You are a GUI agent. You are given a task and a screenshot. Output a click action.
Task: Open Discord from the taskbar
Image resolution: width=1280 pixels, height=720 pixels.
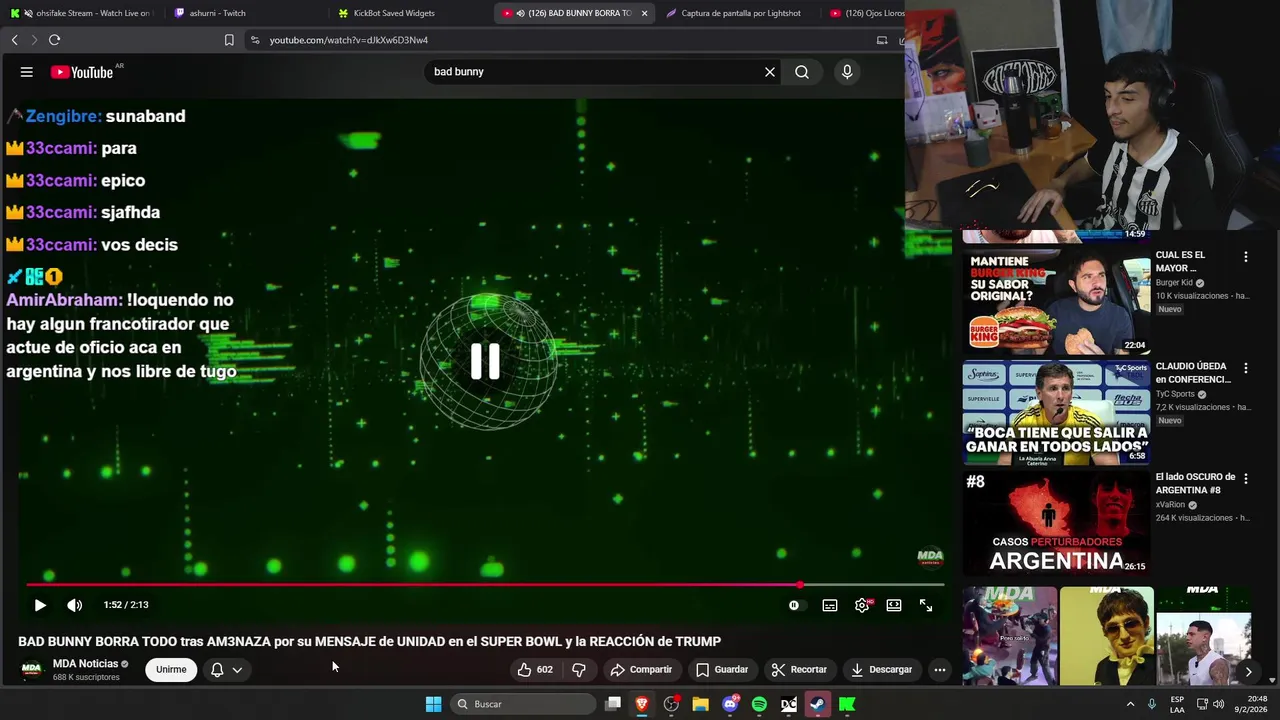[730, 704]
